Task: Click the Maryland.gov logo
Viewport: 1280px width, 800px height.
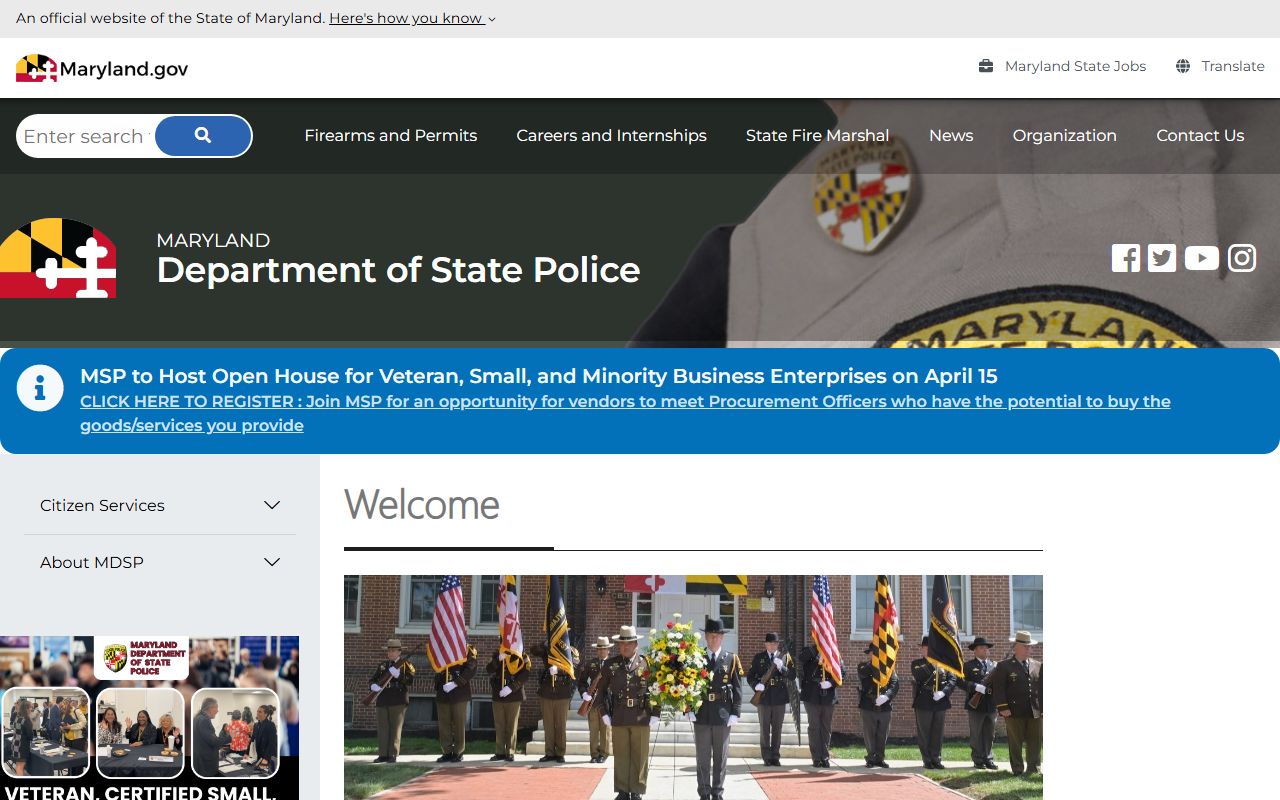Action: 102,68
